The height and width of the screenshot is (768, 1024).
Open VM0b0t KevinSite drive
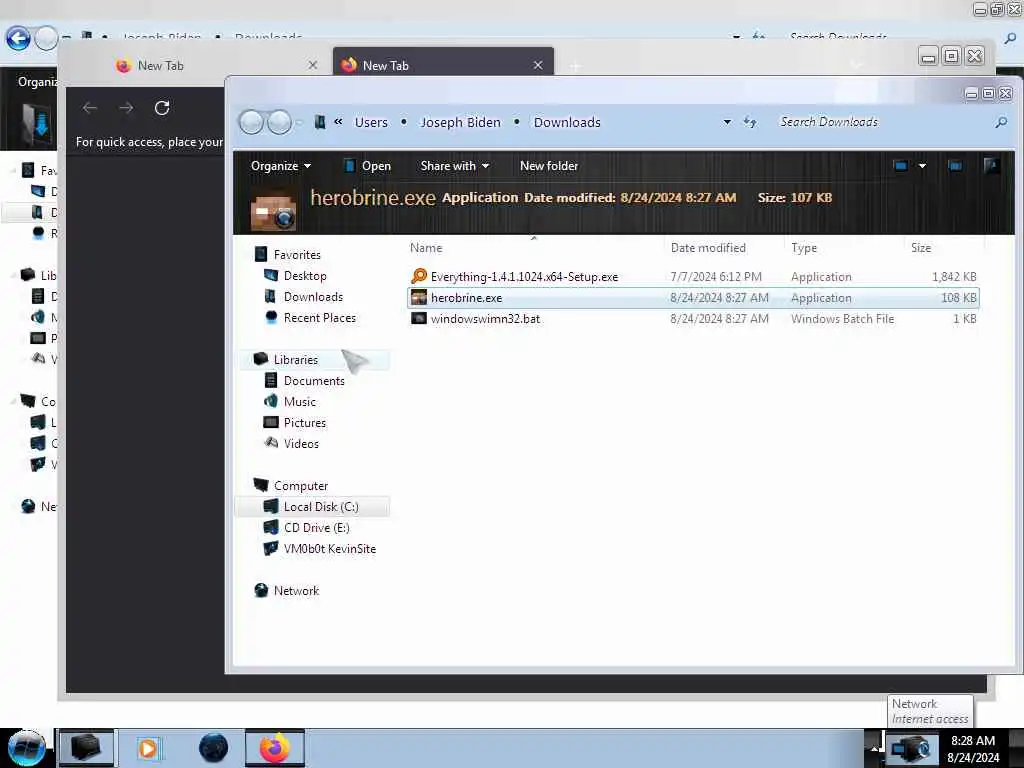[x=330, y=549]
